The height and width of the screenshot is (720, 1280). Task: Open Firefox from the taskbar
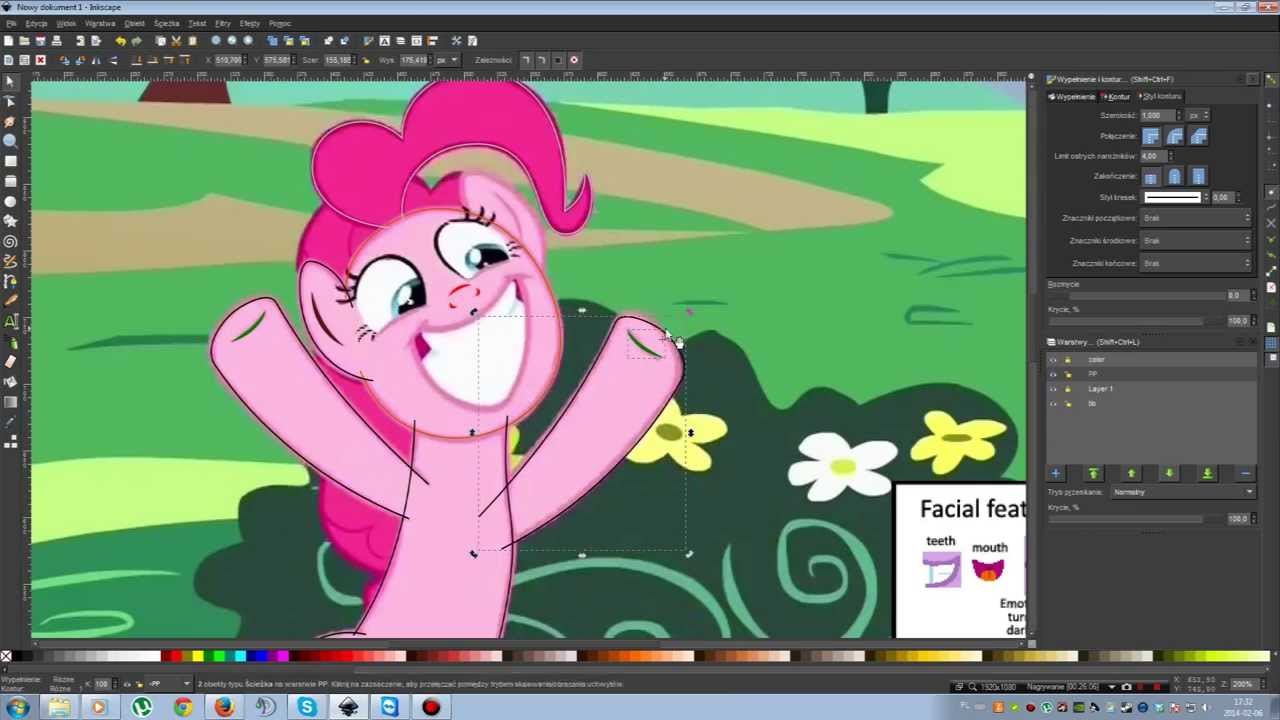pos(224,707)
